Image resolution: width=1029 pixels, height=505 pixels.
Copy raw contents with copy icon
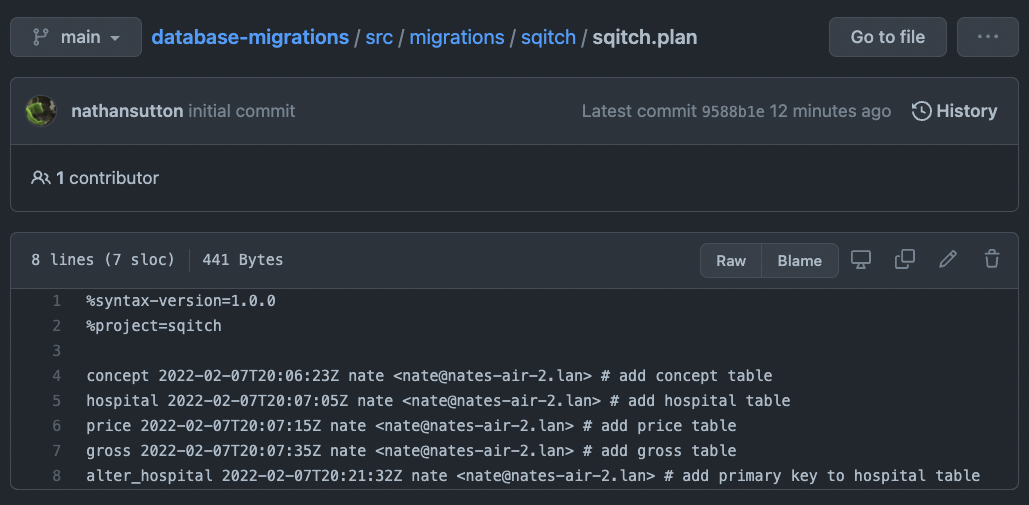click(905, 260)
